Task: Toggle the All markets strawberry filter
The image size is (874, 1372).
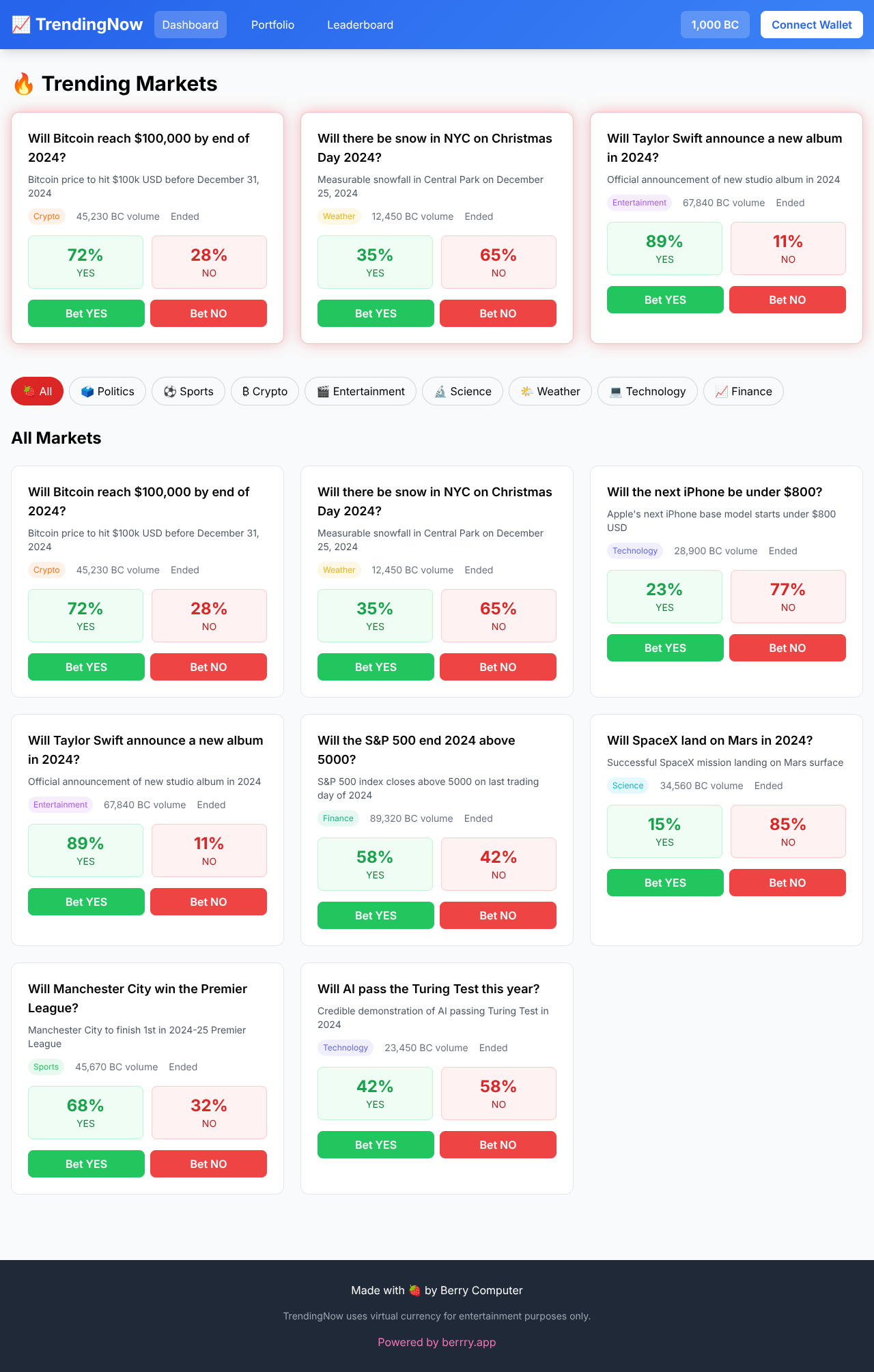Action: 37,391
